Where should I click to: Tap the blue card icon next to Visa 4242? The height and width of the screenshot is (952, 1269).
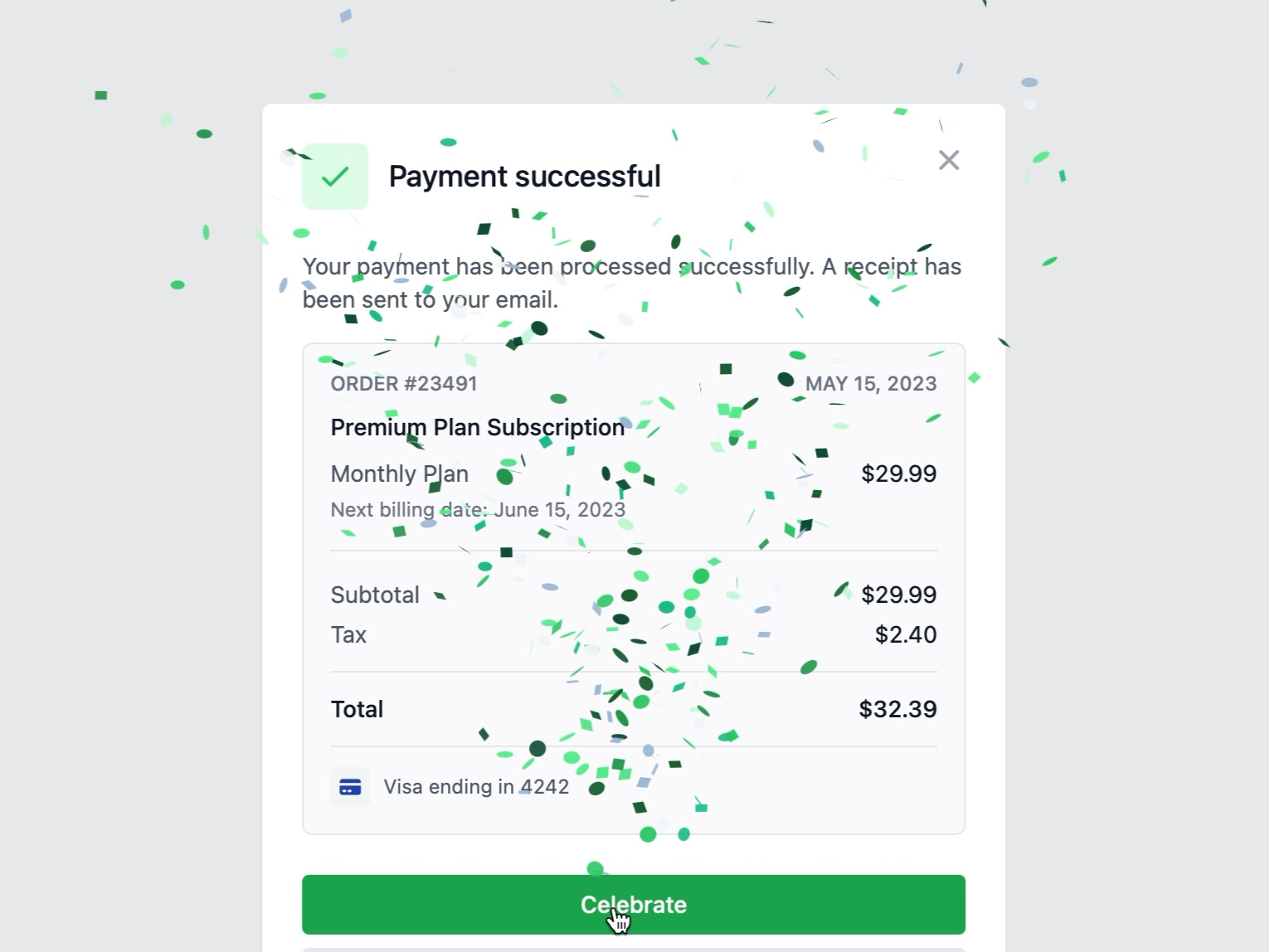pos(350,786)
